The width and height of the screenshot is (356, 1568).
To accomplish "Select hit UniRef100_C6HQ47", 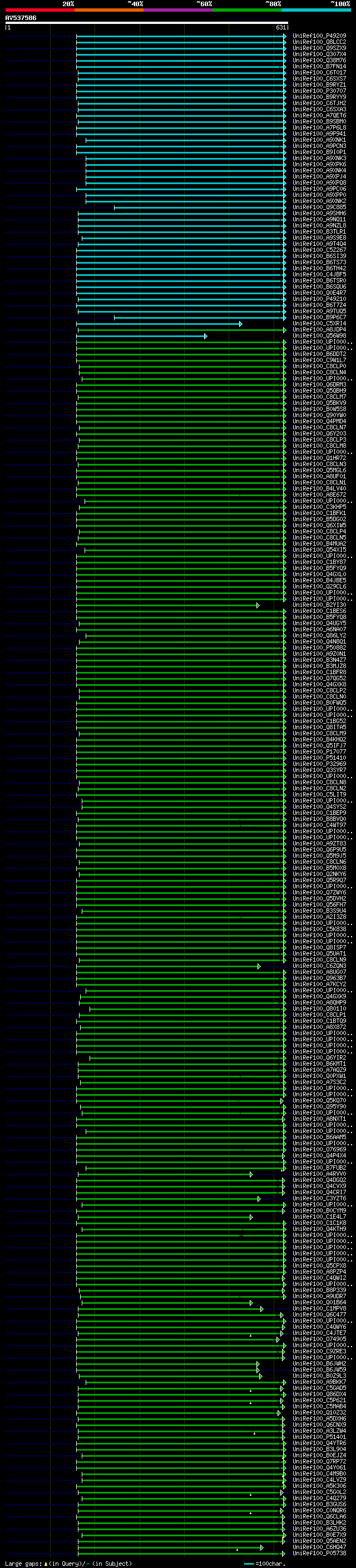I will click(319, 1547).
